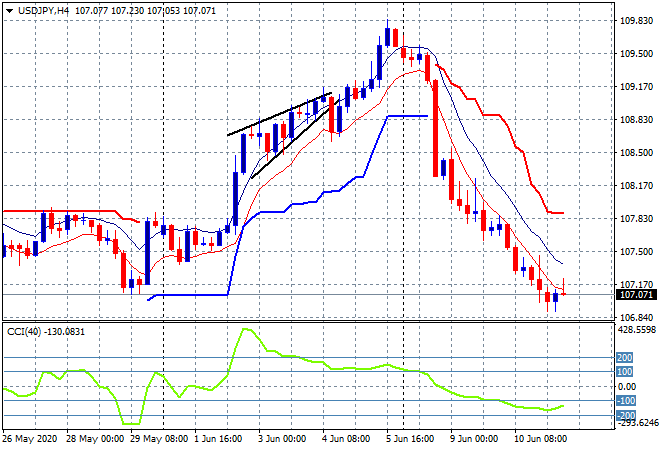The height and width of the screenshot is (450, 660).
Task: Click the 26 May 2020 date label
Action: 29,439
